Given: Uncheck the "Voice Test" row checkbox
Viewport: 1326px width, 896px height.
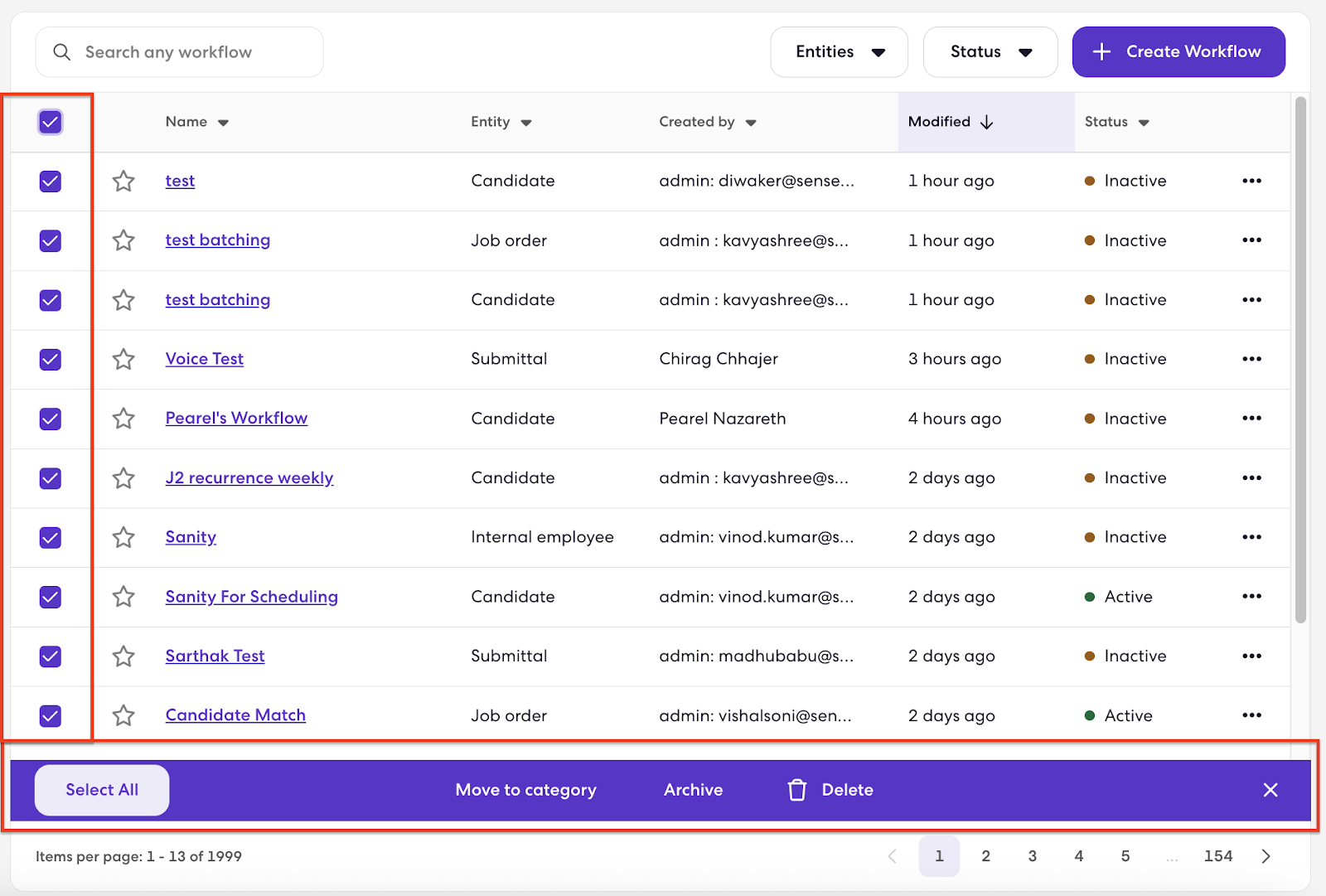Looking at the screenshot, I should tap(50, 359).
